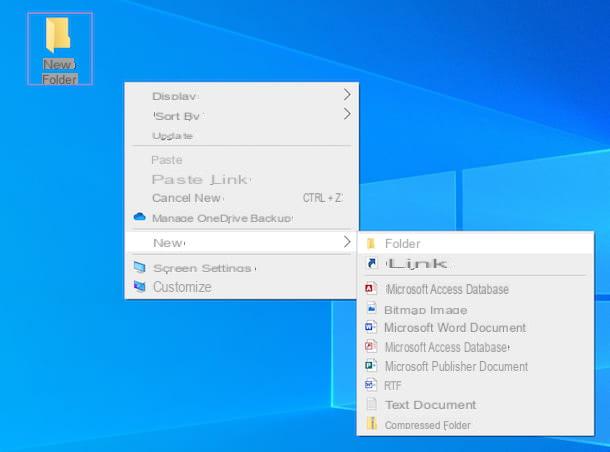610x452 pixels.
Task: Create a new Compressed Folder
Action: tap(427, 425)
